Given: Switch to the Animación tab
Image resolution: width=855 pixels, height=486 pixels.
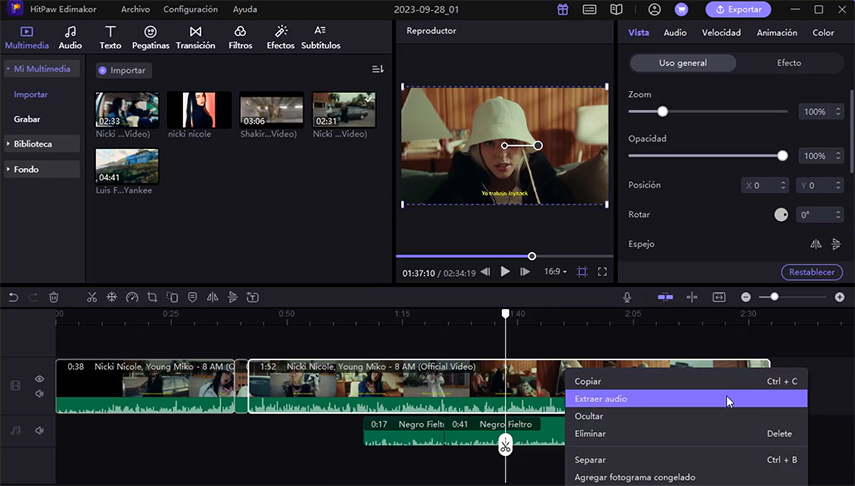Looking at the screenshot, I should pos(776,33).
